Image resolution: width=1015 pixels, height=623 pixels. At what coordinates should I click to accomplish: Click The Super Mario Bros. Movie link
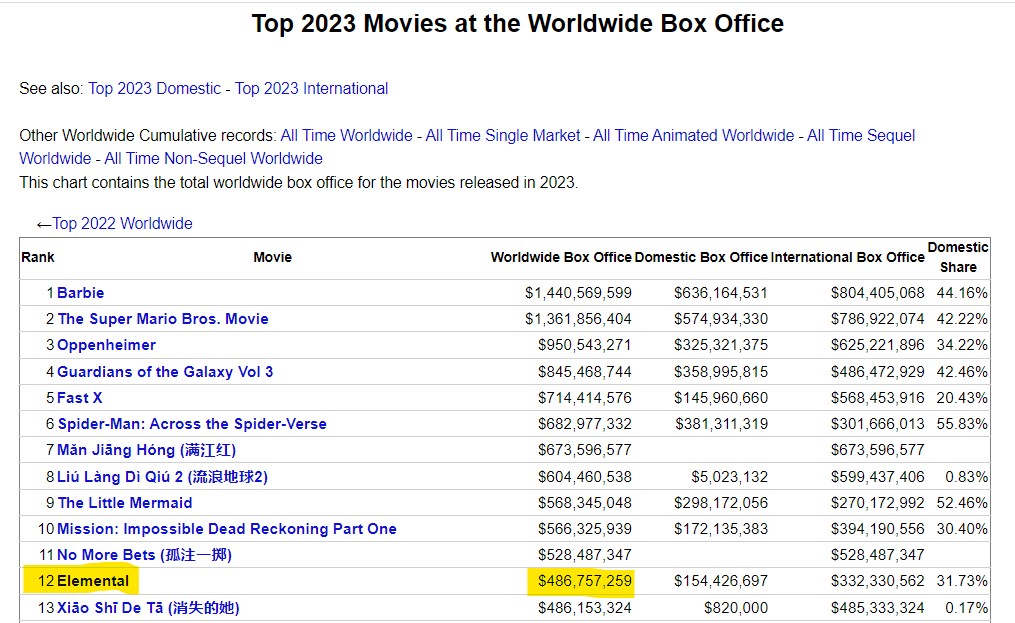[162, 319]
